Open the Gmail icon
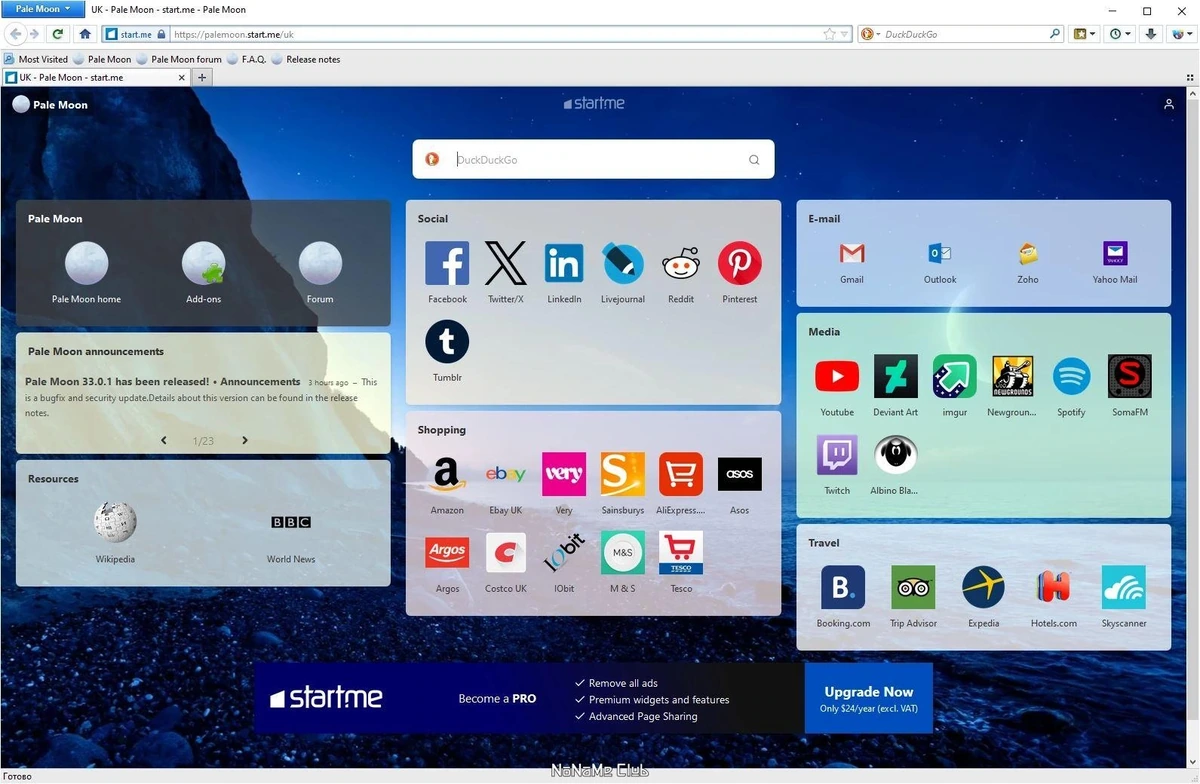Viewport: 1200px width, 784px height. pyautogui.click(x=852, y=253)
